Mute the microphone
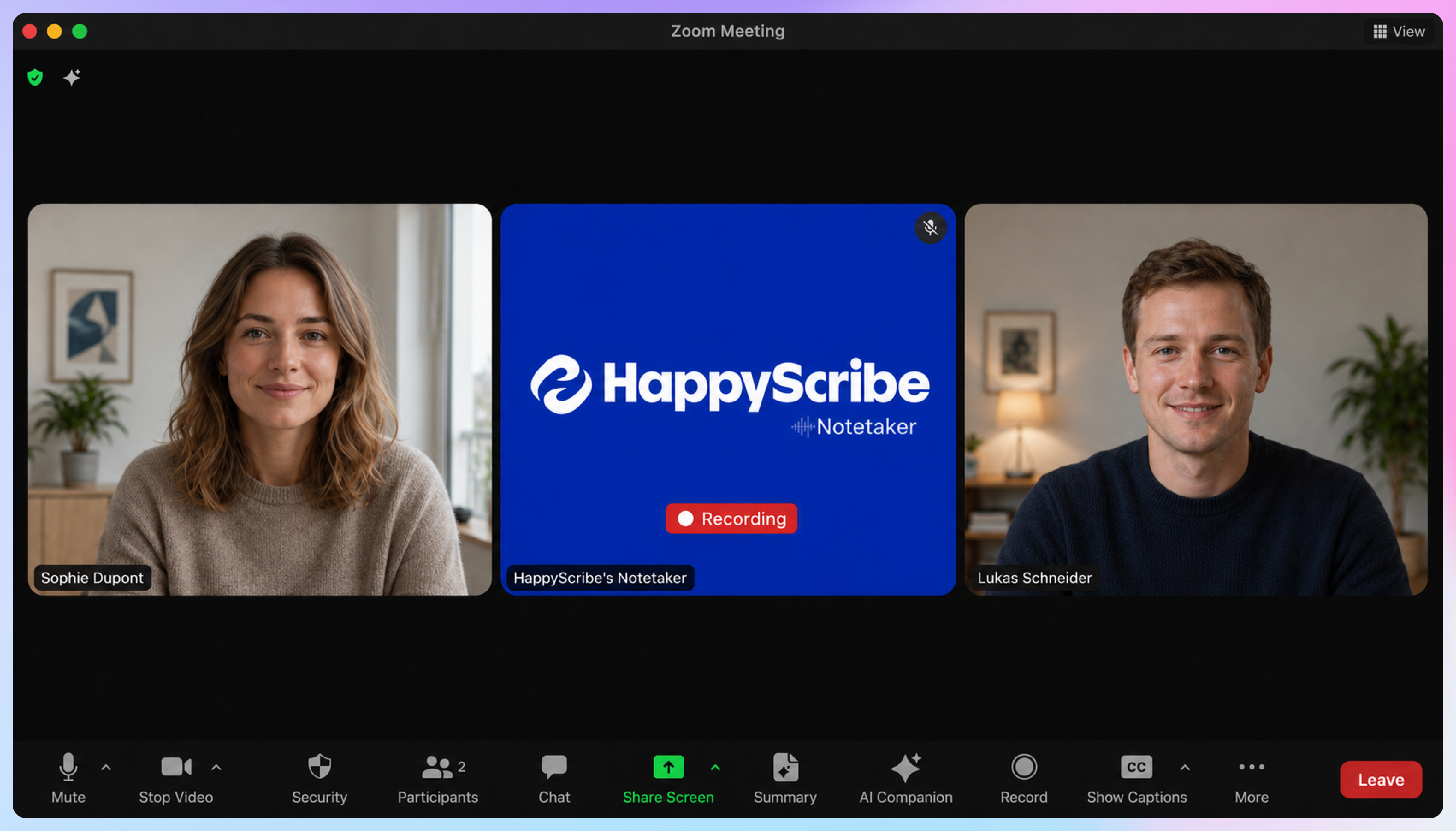 point(68,778)
